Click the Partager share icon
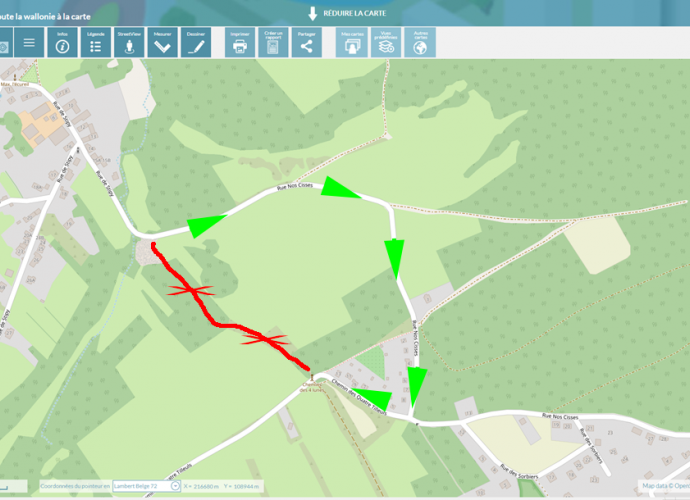This screenshot has height=500, width=690. (x=307, y=42)
